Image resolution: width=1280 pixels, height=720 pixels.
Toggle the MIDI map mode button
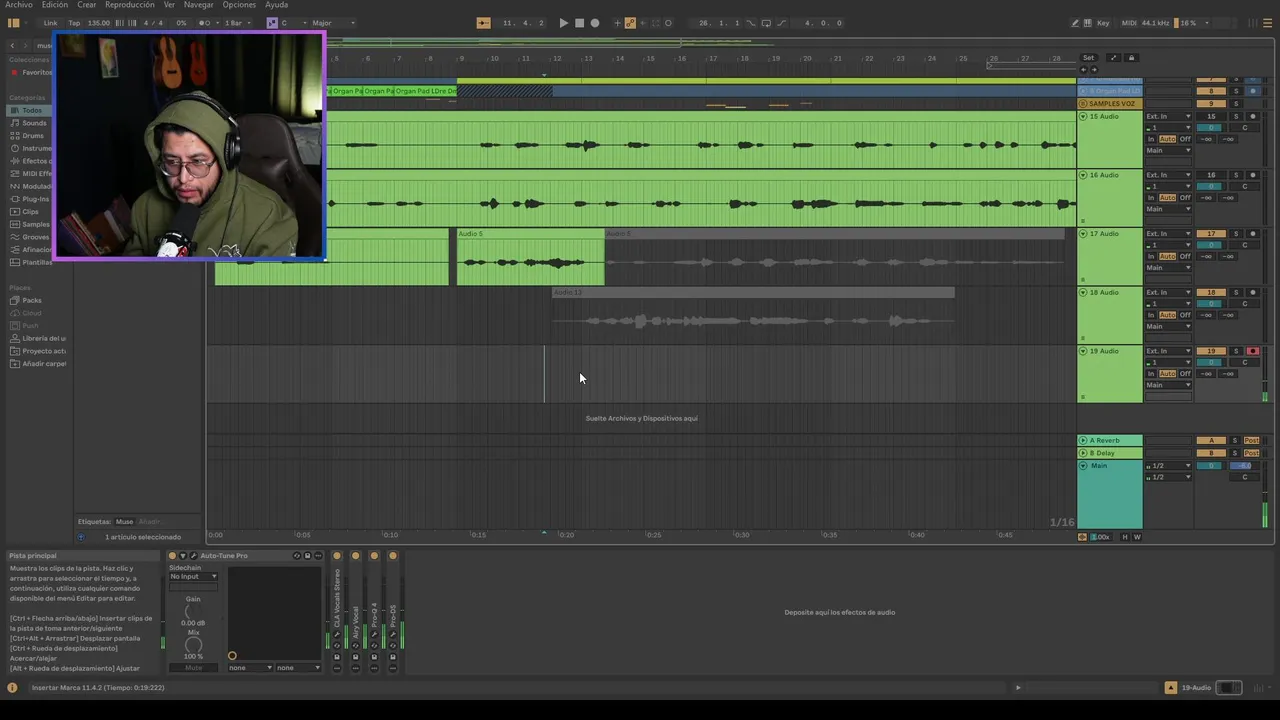click(1130, 23)
